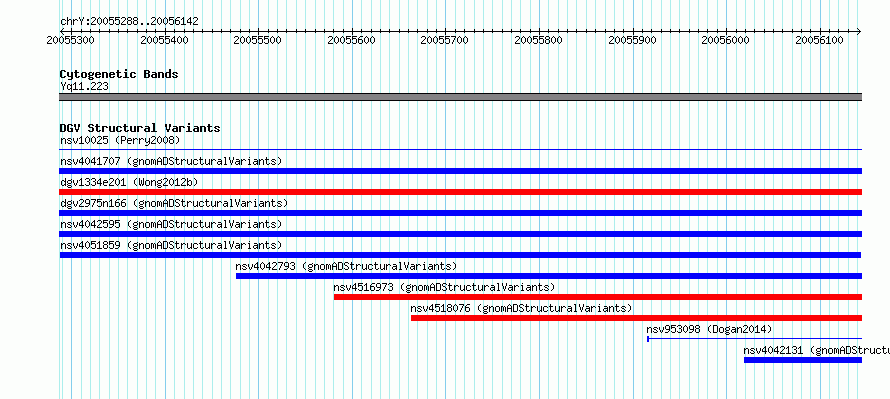
Task: Open nsv4051859 gnomAD variant label
Action: pyautogui.click(x=171, y=245)
